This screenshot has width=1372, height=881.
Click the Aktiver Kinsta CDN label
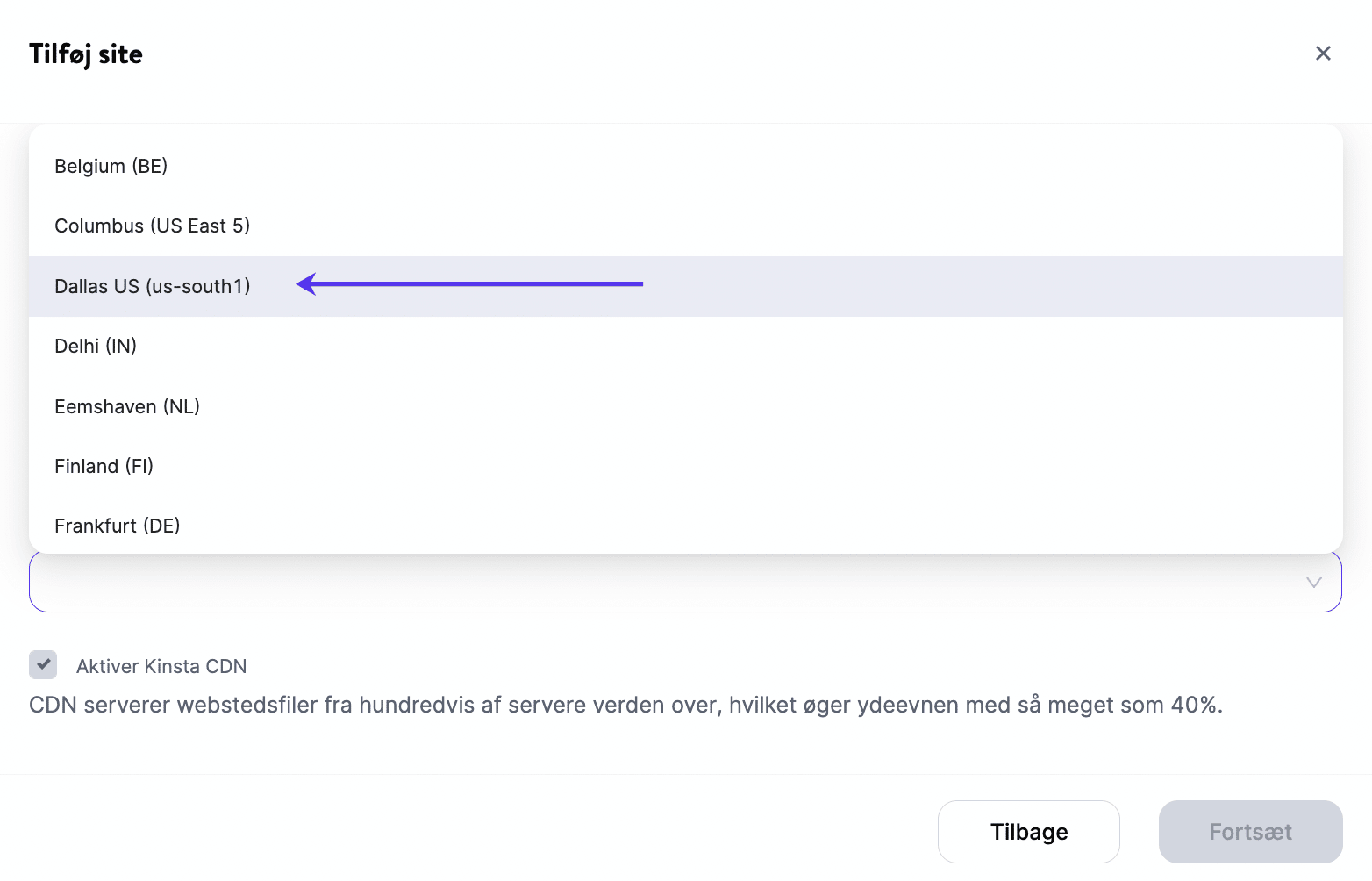161,666
